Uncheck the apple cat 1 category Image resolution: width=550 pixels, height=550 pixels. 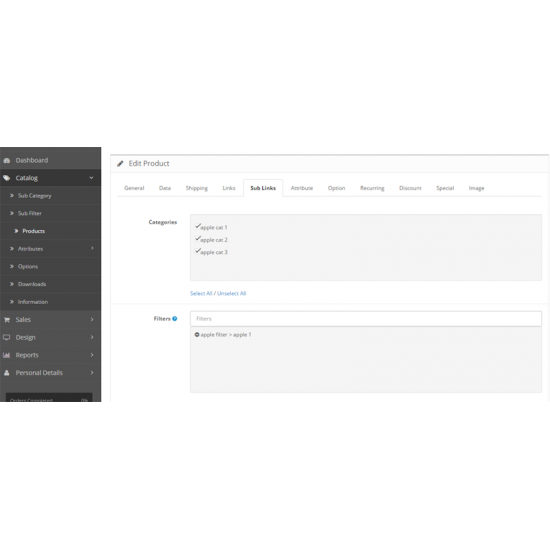(x=198, y=226)
